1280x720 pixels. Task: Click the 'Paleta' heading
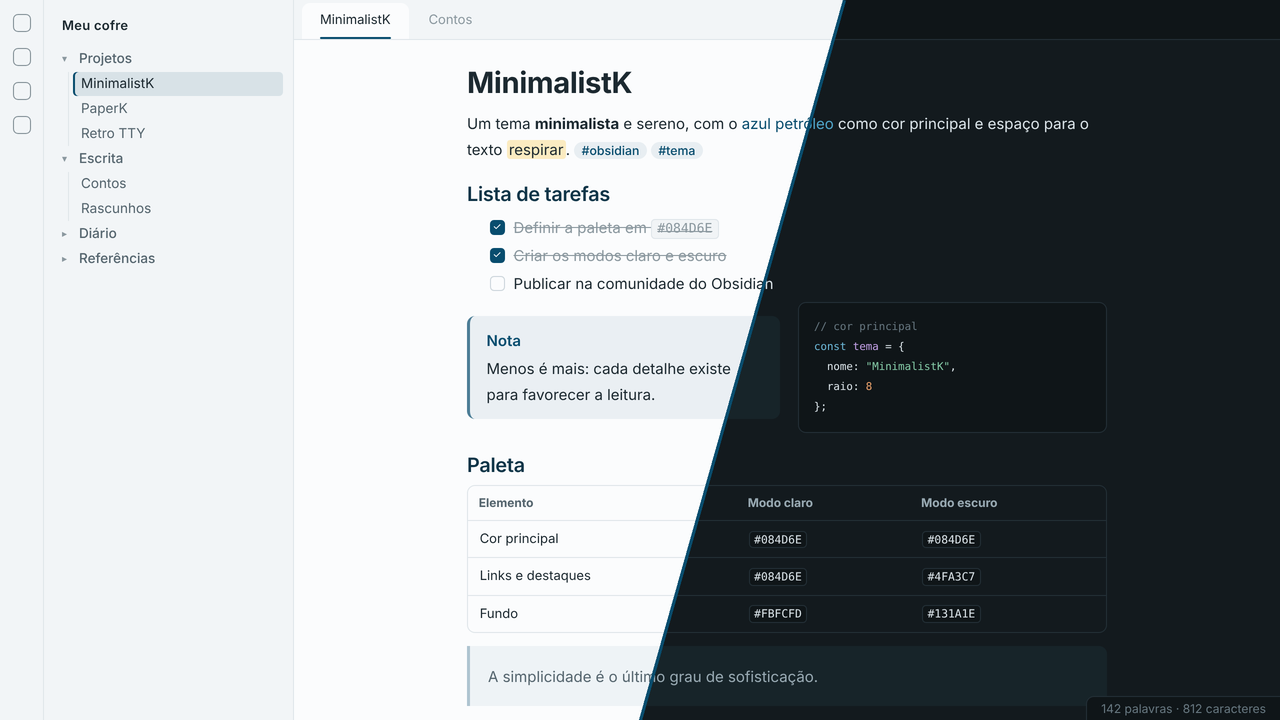496,465
